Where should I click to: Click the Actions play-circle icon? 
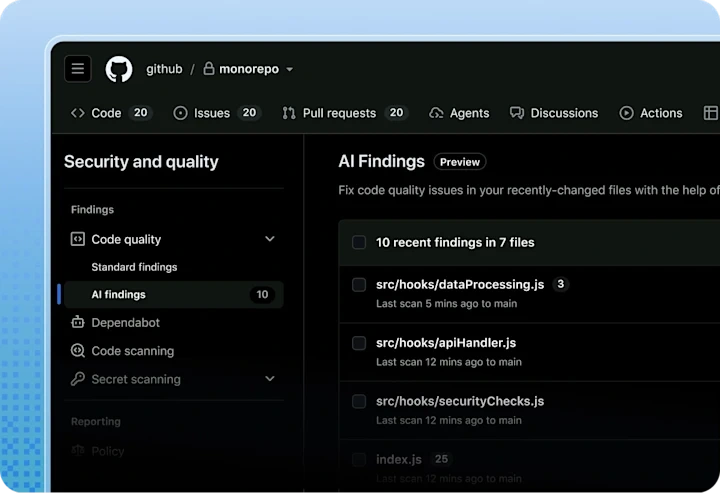(x=626, y=113)
